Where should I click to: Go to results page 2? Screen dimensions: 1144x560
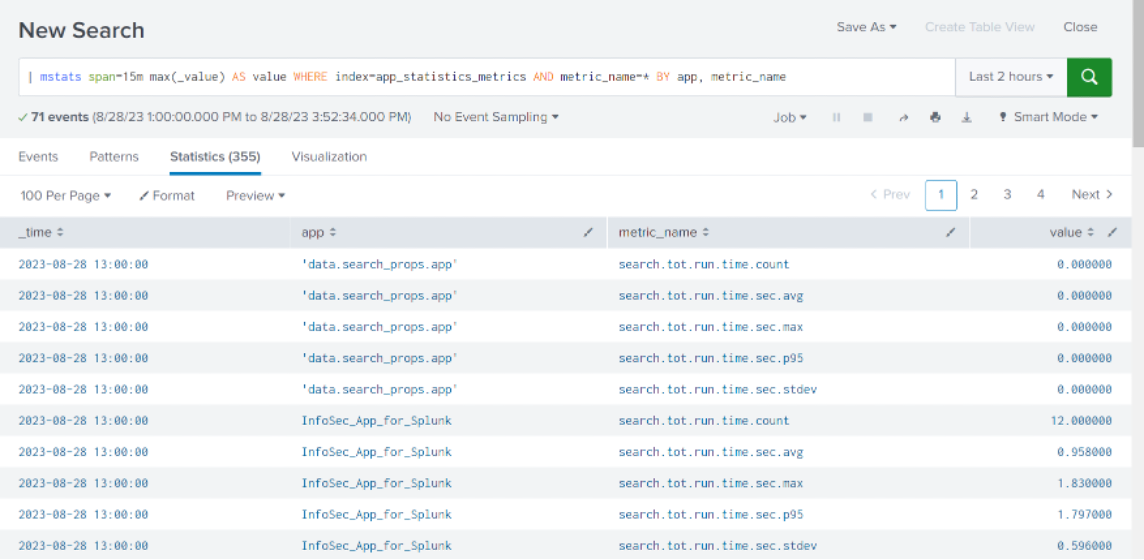click(974, 195)
